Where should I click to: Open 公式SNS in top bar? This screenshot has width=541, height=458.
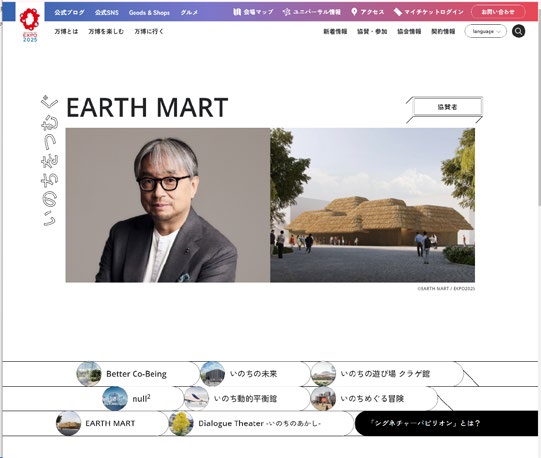click(107, 12)
